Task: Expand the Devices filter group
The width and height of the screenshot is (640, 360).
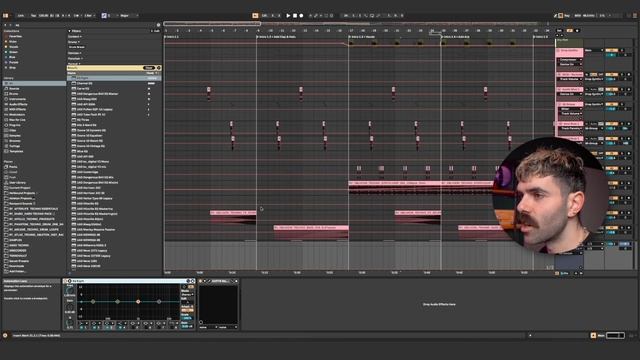Action: [75, 53]
